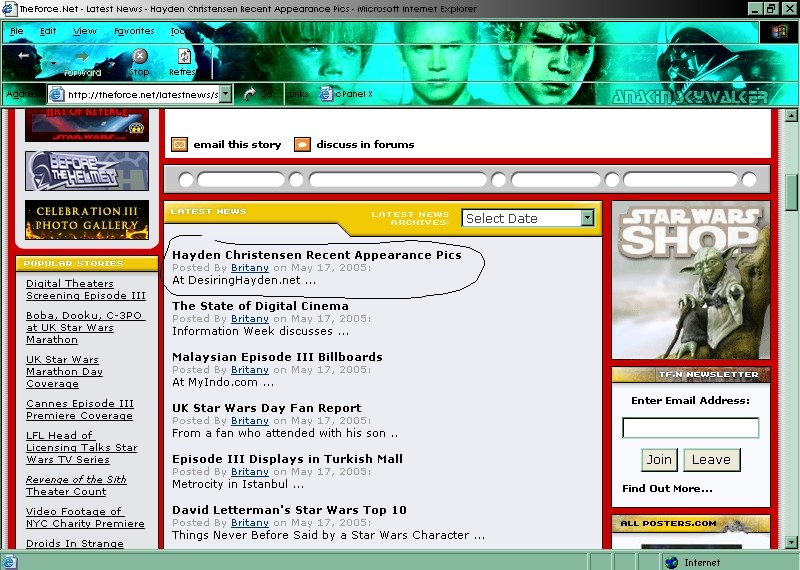
Task: Open UK Star Wars Marathon Day Coverage link
Action: [x=64, y=371]
